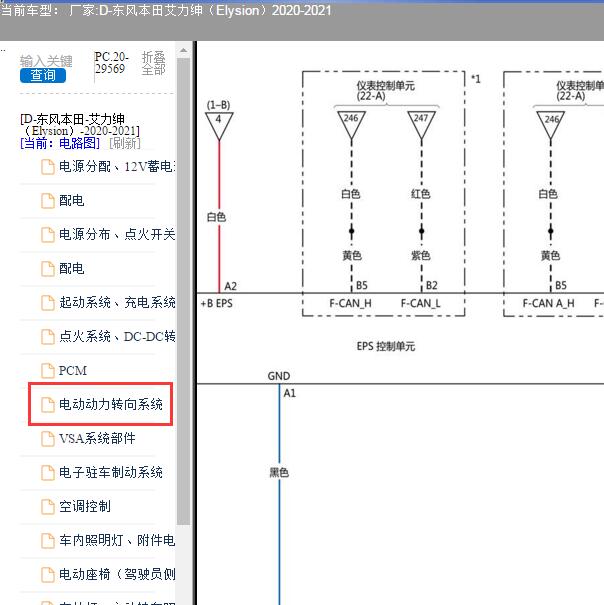The image size is (604, 605).
Task: Open first 配电 document icon
Action: point(48,201)
